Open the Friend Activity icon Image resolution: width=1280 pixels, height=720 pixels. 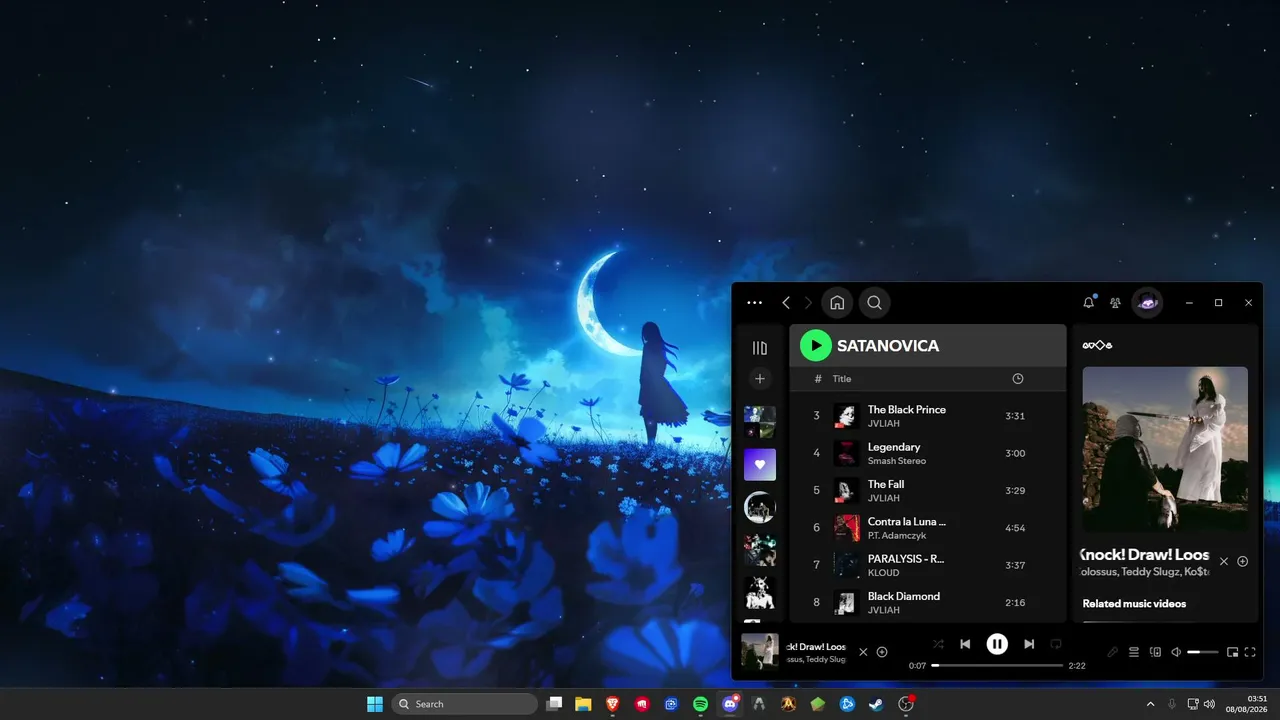pos(1115,303)
